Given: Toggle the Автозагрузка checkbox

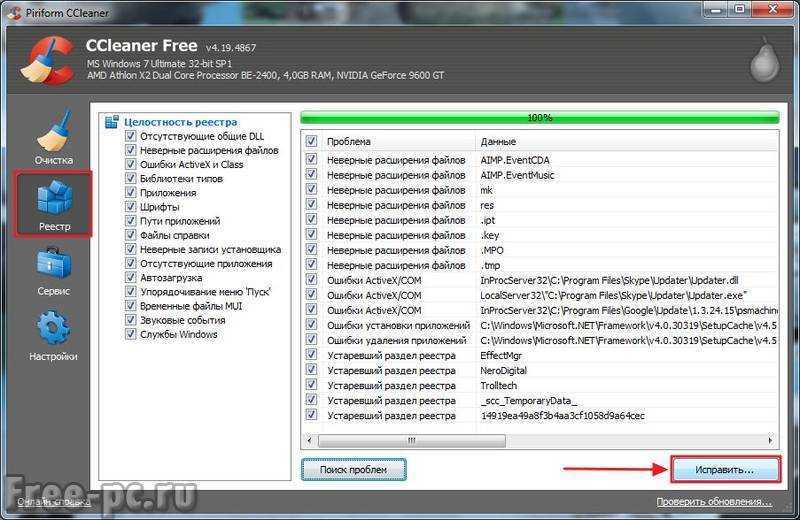Looking at the screenshot, I should [x=131, y=278].
